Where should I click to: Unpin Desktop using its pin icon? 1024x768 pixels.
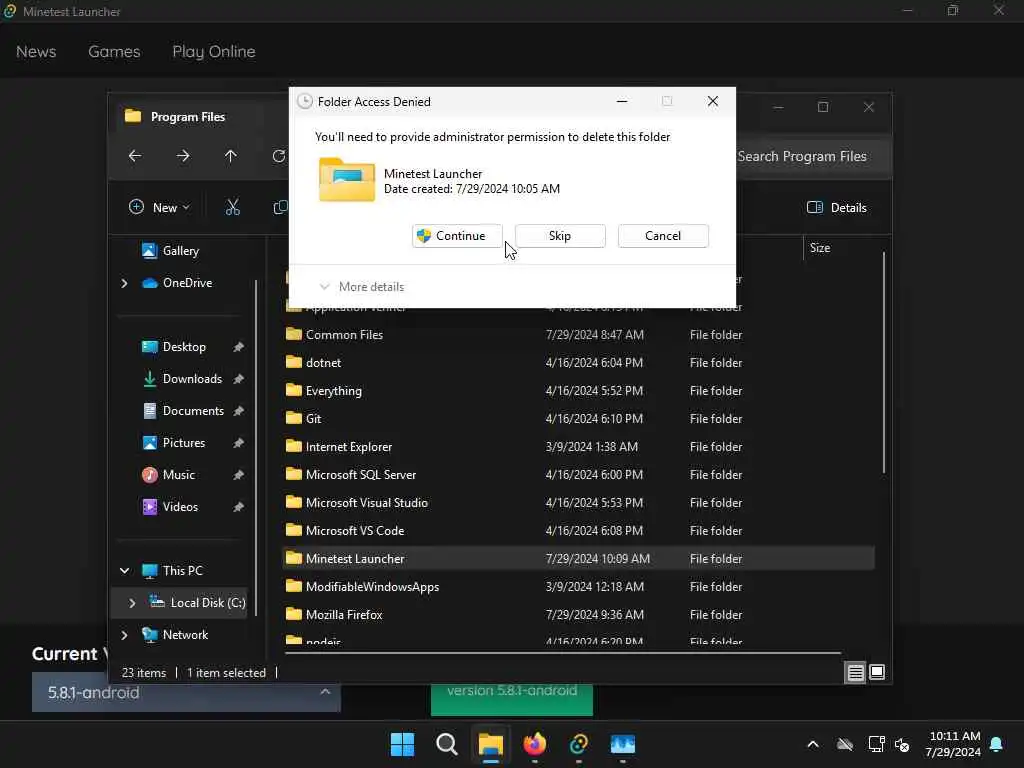click(x=238, y=347)
